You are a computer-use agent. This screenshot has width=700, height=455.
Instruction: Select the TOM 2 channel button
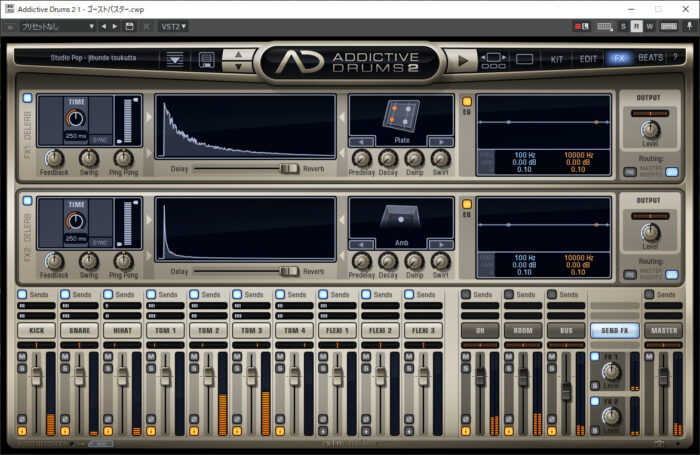tap(208, 330)
